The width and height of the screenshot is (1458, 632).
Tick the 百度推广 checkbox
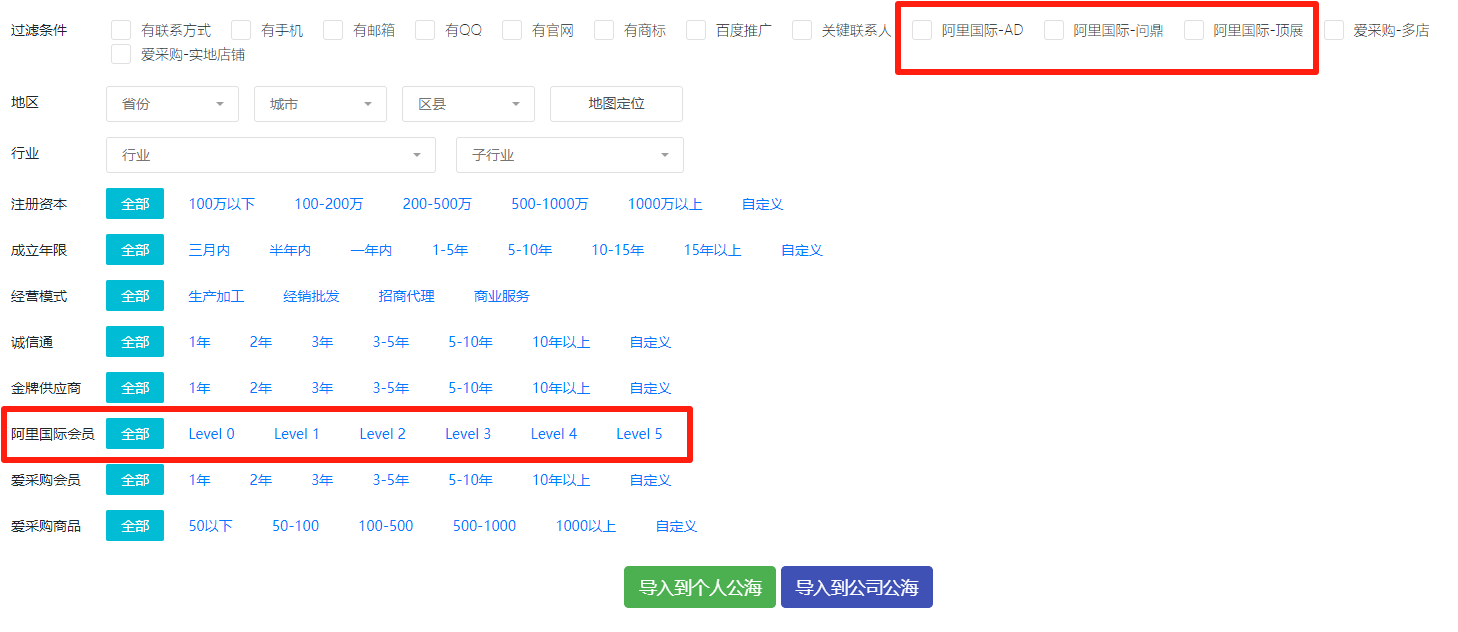pos(696,30)
